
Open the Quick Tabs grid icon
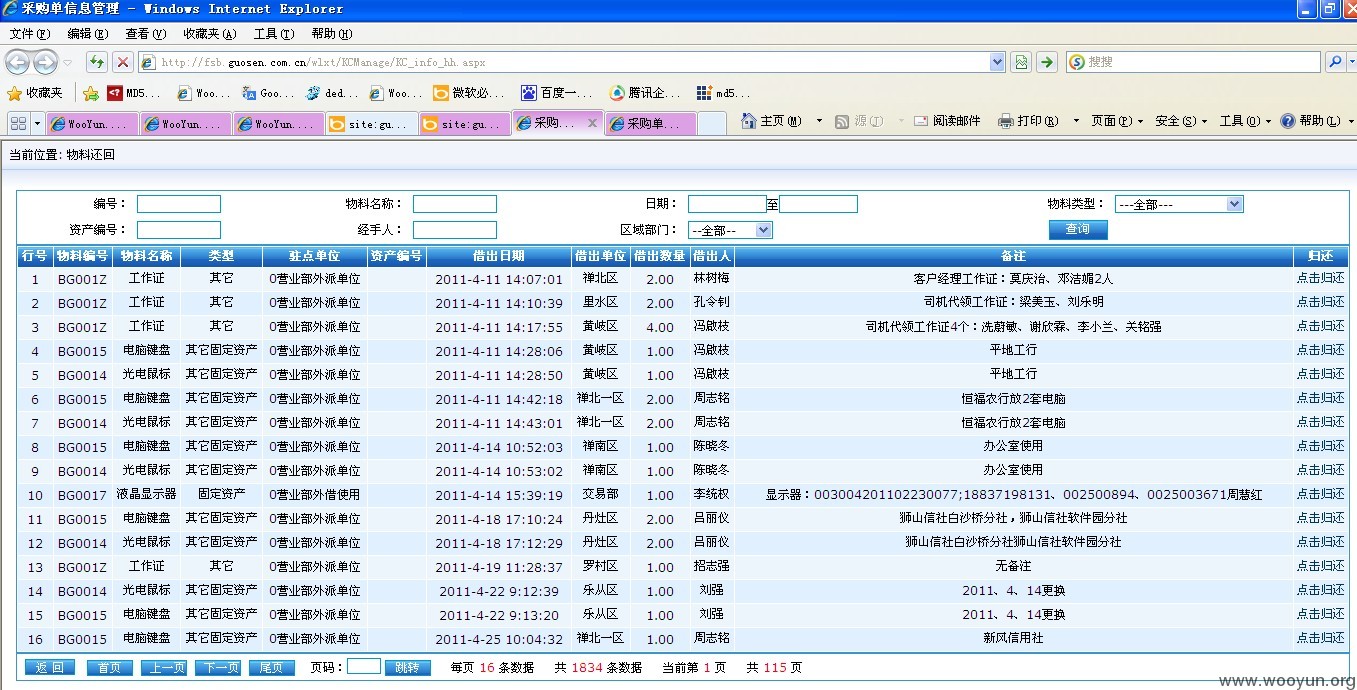point(17,122)
